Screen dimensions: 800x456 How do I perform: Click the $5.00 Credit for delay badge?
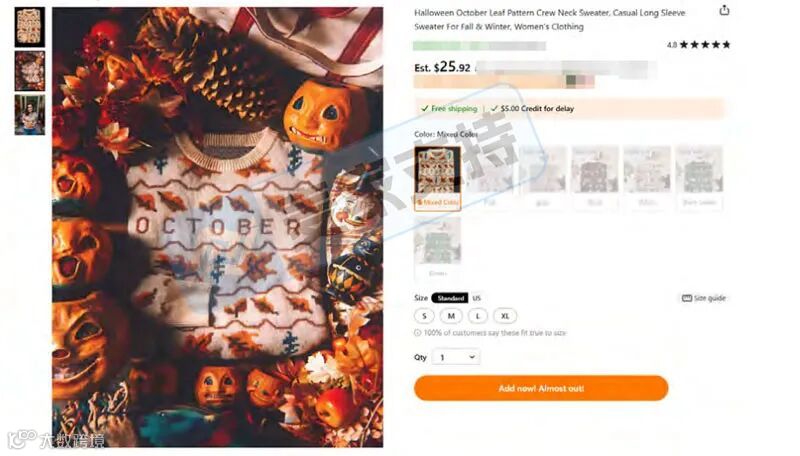pyautogui.click(x=532, y=109)
